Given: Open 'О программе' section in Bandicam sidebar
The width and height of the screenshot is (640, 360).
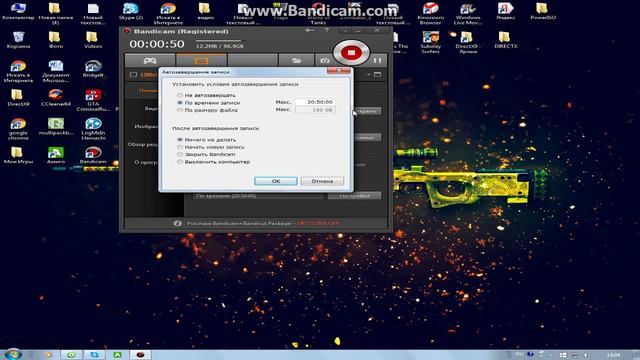Looking at the screenshot, I should (146, 162).
